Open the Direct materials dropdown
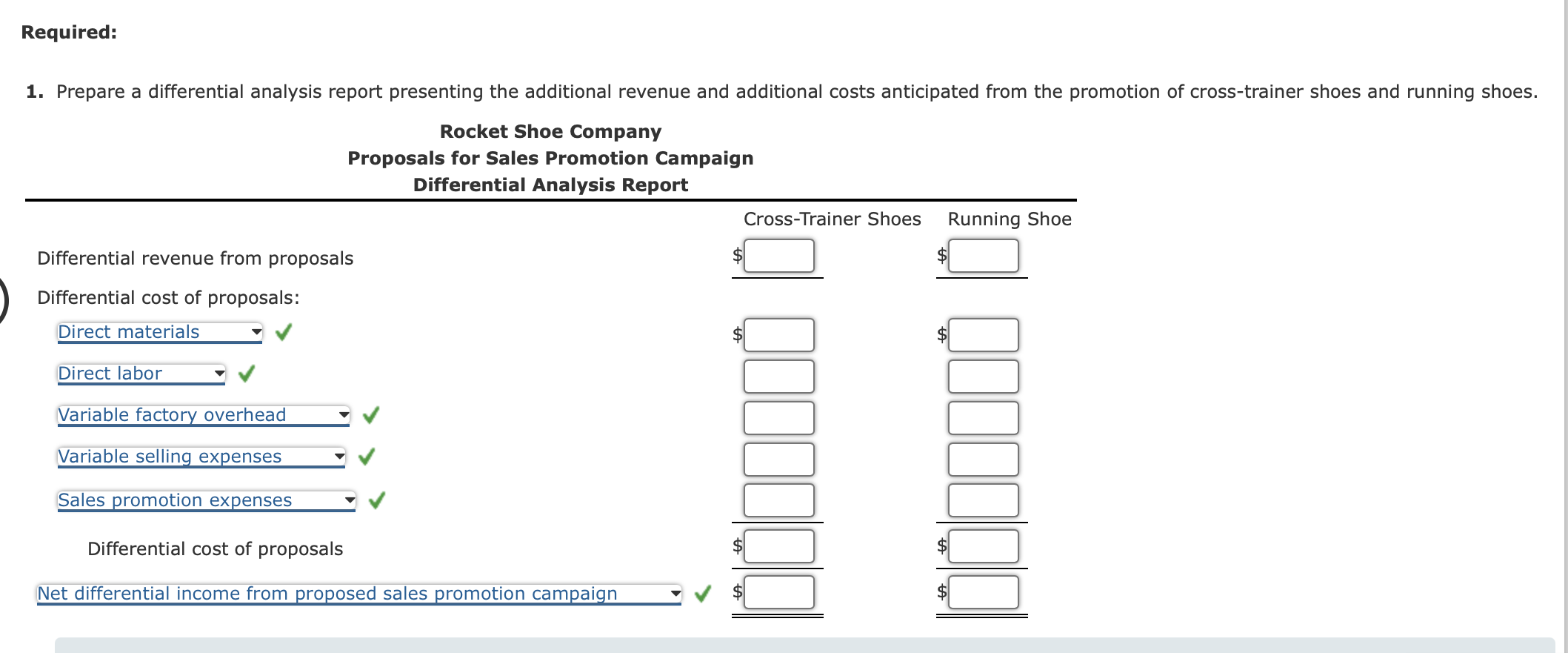The image size is (1568, 653). pos(256,332)
